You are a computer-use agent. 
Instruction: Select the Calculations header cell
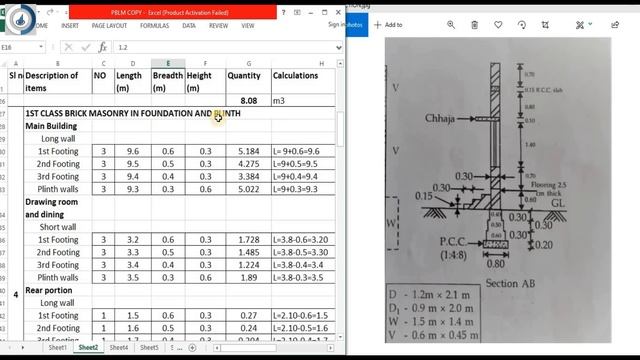[303, 82]
